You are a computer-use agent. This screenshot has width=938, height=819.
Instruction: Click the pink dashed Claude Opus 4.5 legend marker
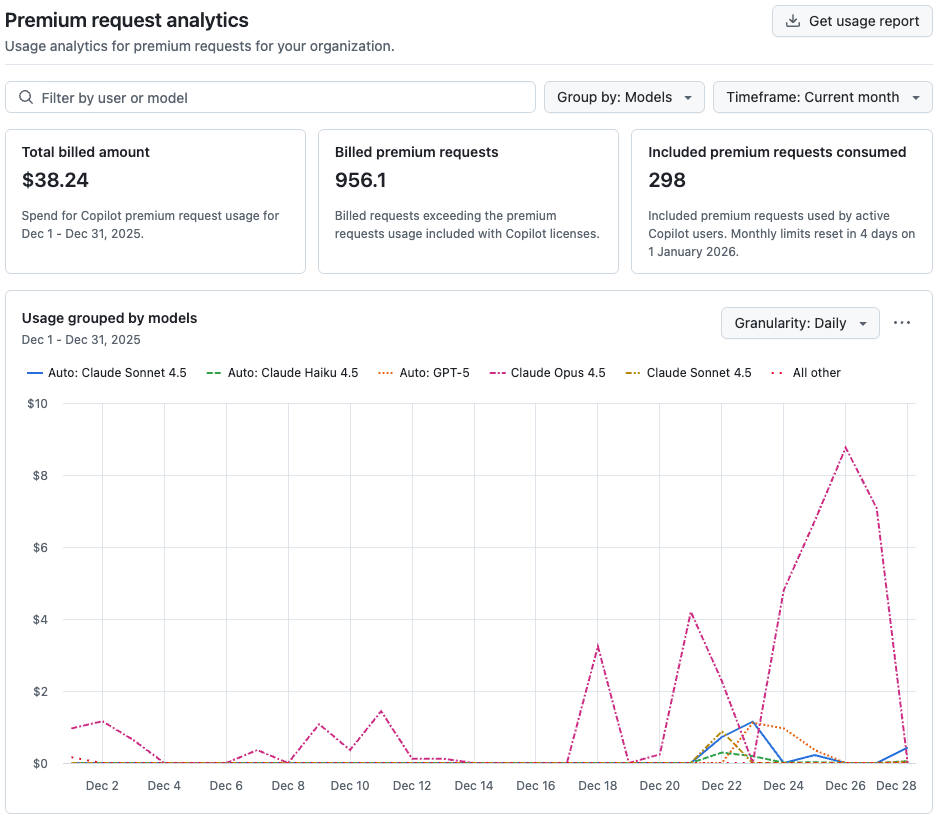pyautogui.click(x=495, y=372)
